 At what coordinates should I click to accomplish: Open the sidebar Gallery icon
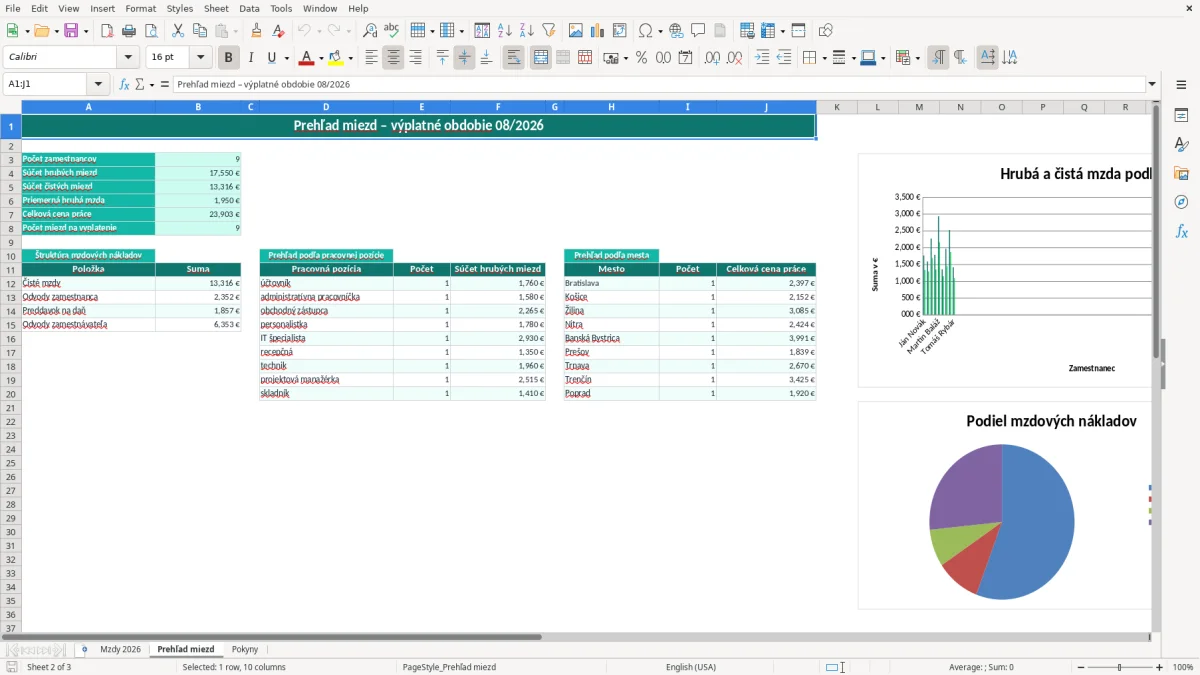coord(1181,173)
